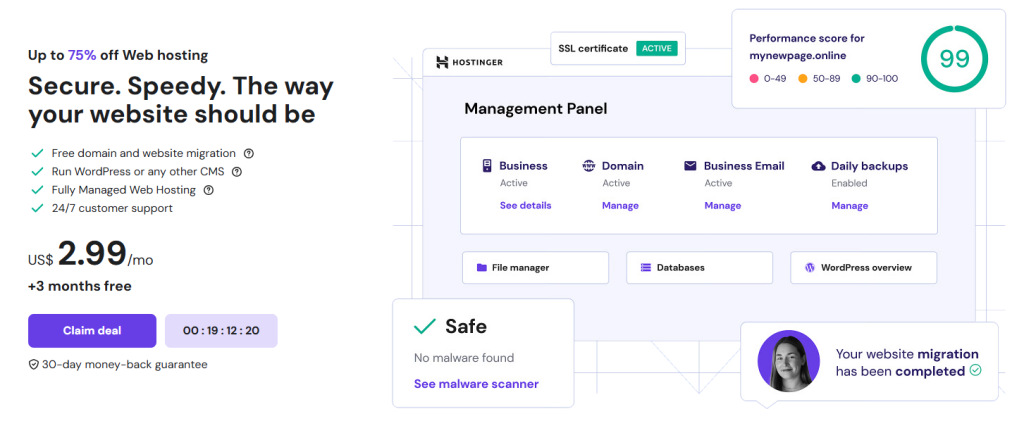Click the Management Panel heading
This screenshot has height=428, width=1024.
tap(536, 108)
